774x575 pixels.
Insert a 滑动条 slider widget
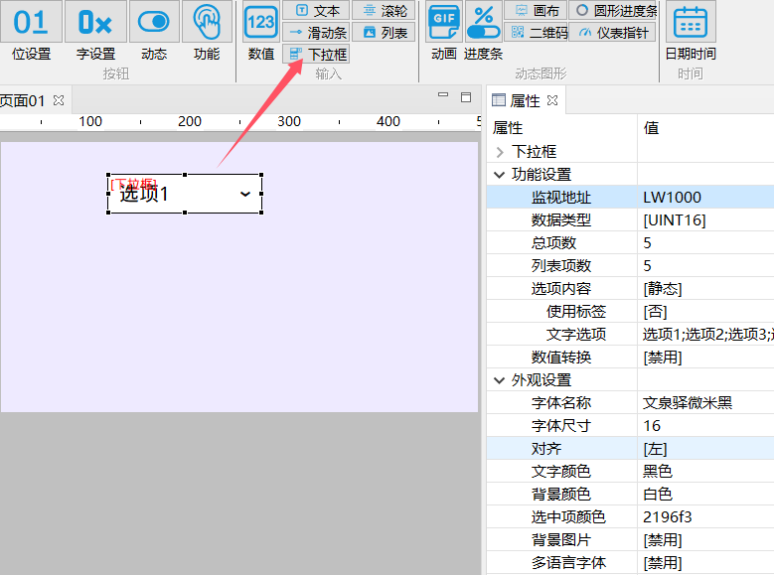pyautogui.click(x=316, y=33)
